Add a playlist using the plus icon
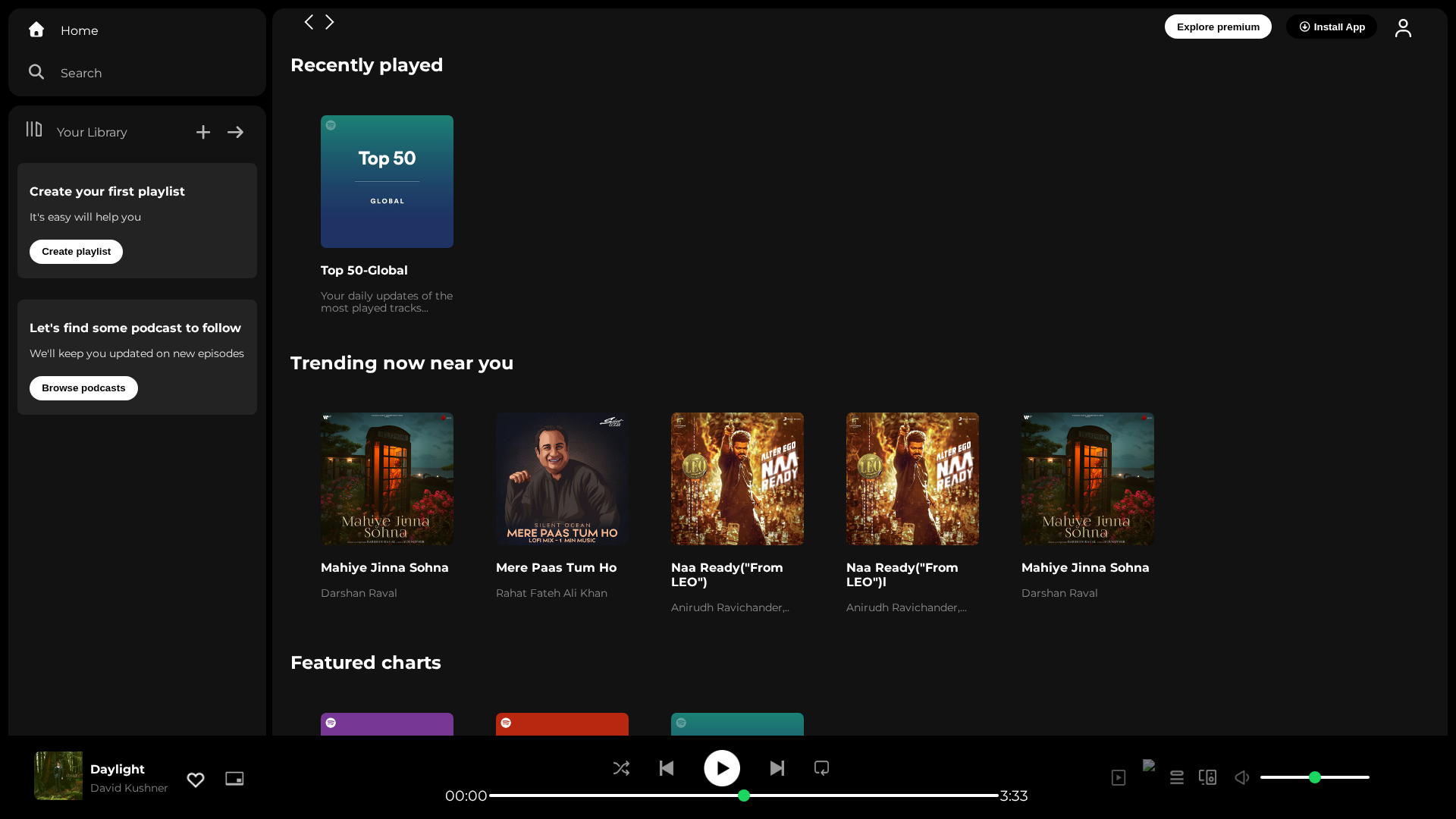 pos(203,133)
